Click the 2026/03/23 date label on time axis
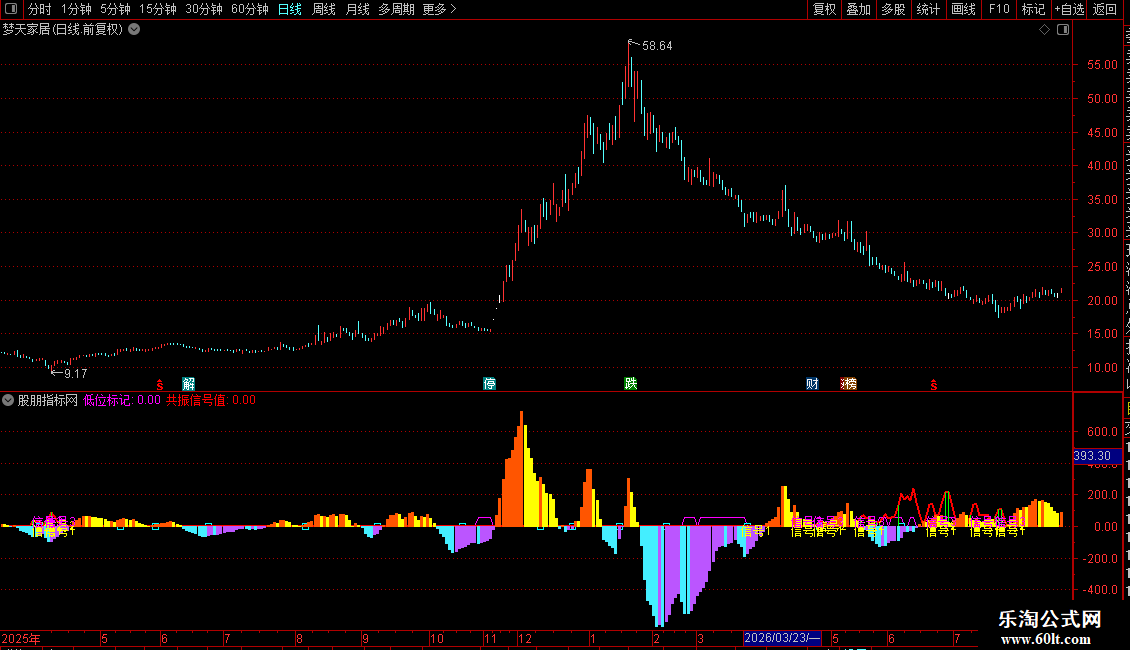Viewport: 1130px width, 650px height. click(783, 638)
